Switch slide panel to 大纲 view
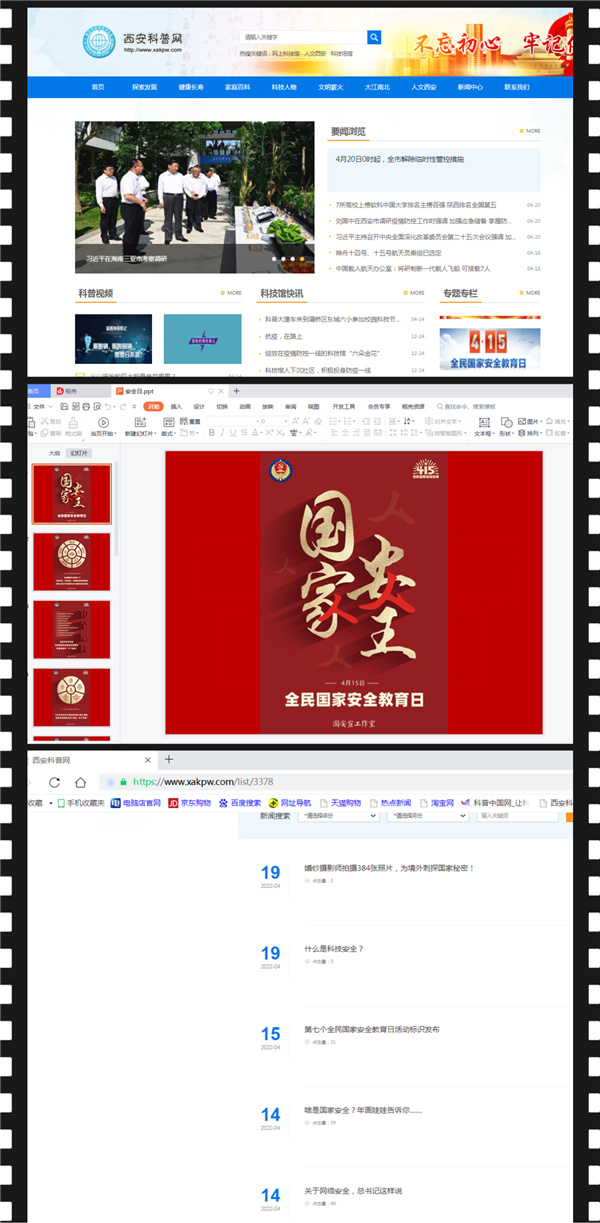The image size is (600, 1223). pos(54,453)
